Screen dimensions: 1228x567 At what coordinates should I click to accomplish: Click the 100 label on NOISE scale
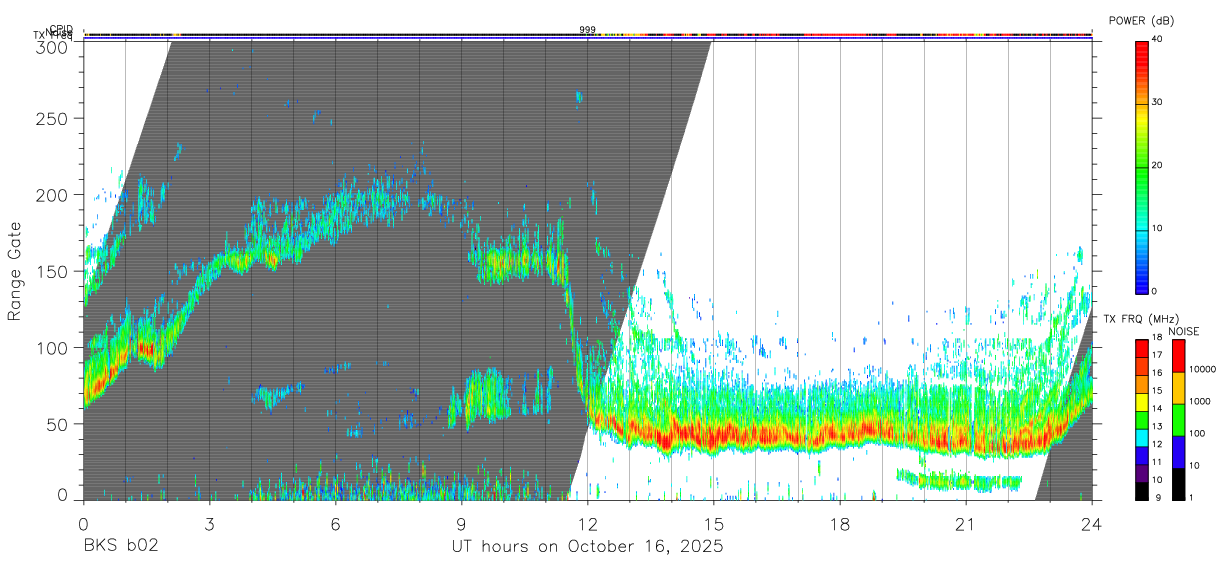click(1196, 433)
